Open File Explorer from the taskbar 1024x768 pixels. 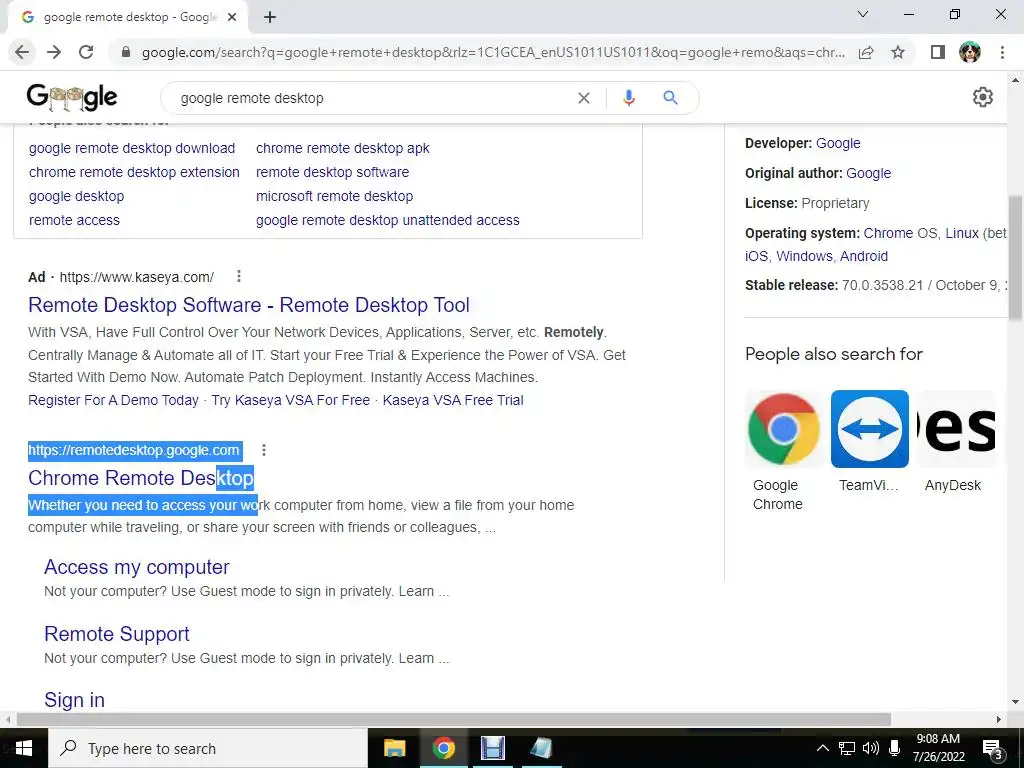[x=394, y=748]
